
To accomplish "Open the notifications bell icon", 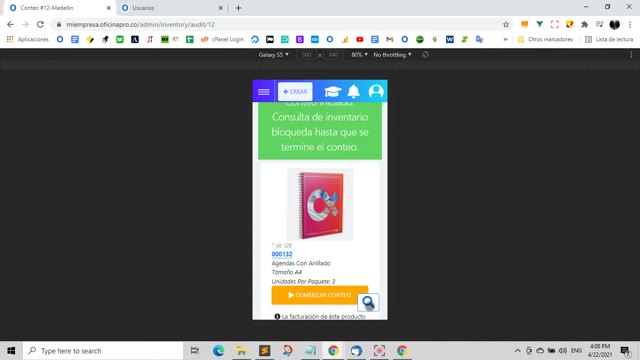I will pos(353,91).
